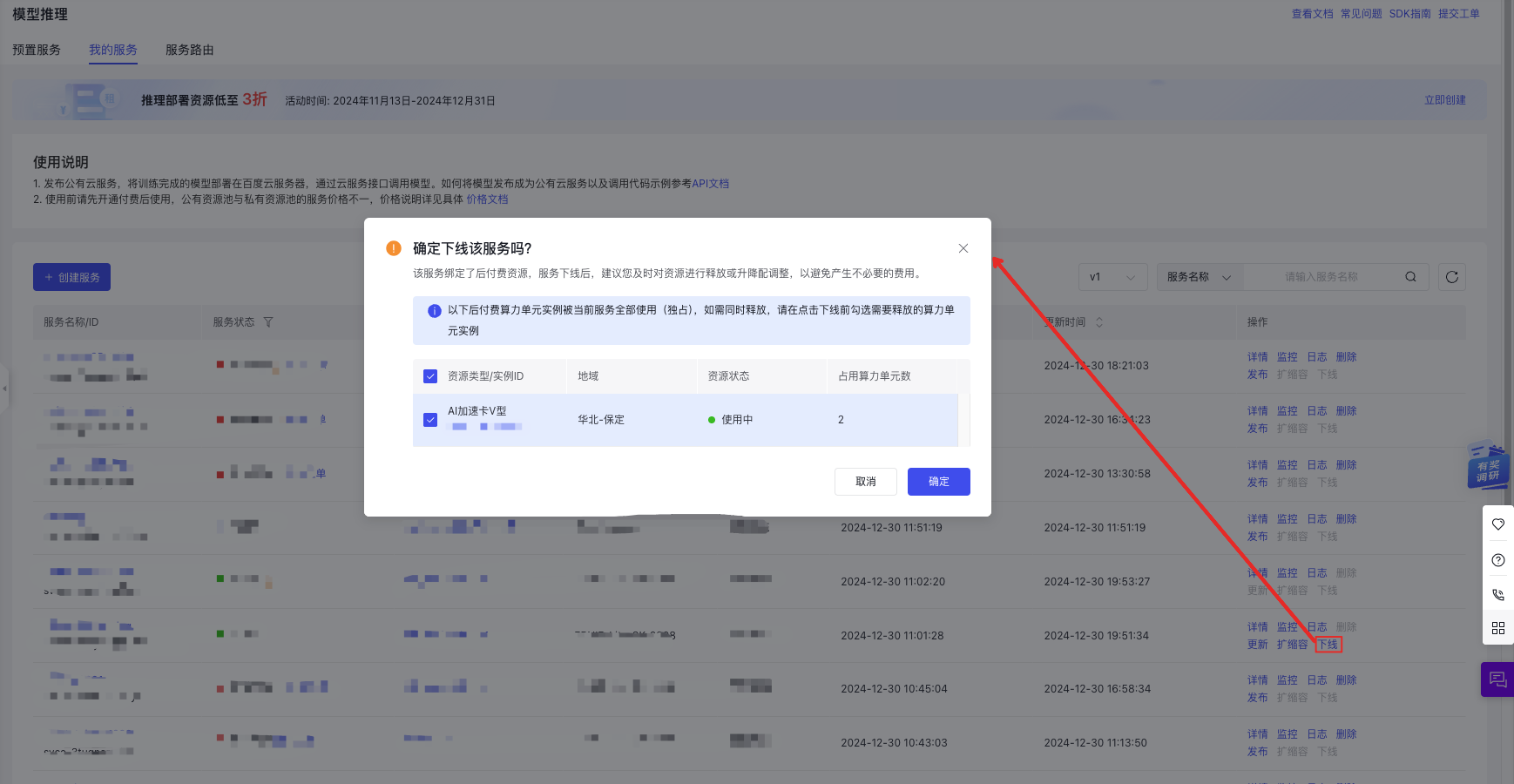
Task: Click the QR grid icon in side toolbar
Action: (1498, 628)
